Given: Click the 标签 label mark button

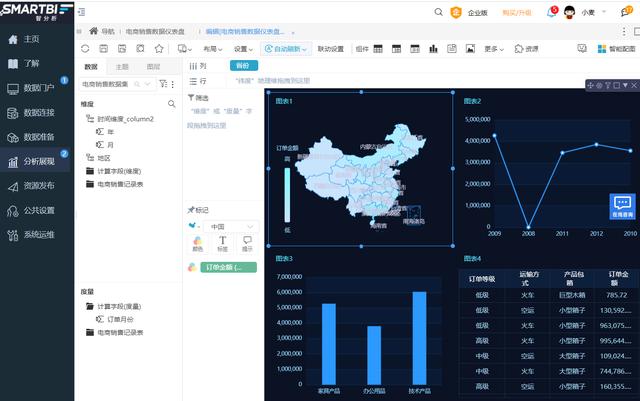Looking at the screenshot, I should pyautogui.click(x=222, y=243).
